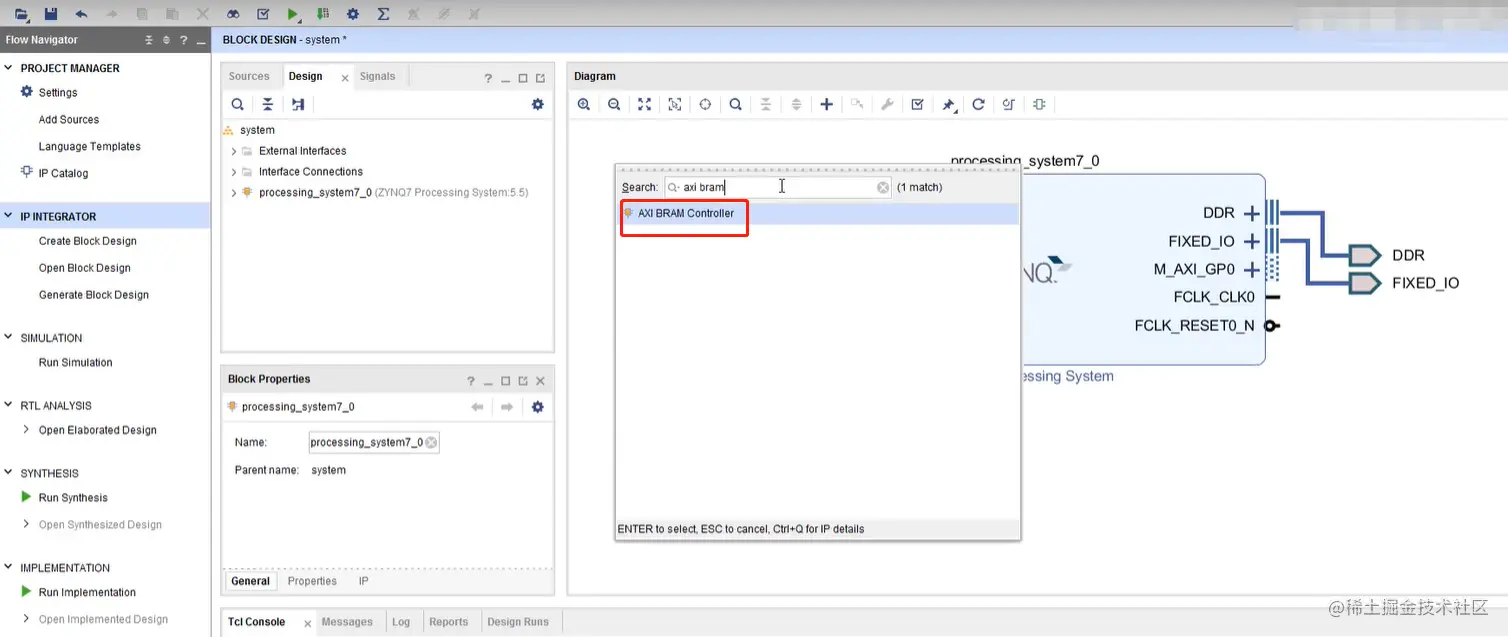
Task: Undo the last action using the back arrow
Action: click(x=81, y=14)
